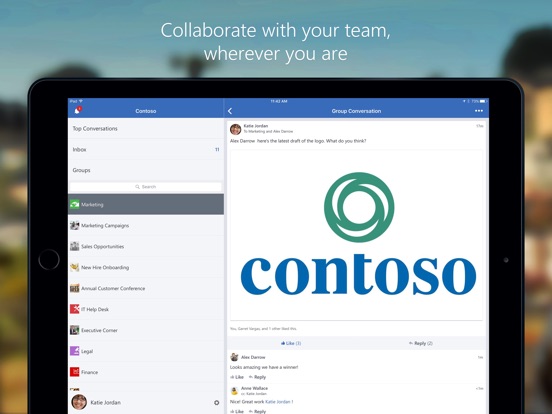Click the New Hire Onboarding handshake icon
The height and width of the screenshot is (414, 552).
pyautogui.click(x=75, y=267)
